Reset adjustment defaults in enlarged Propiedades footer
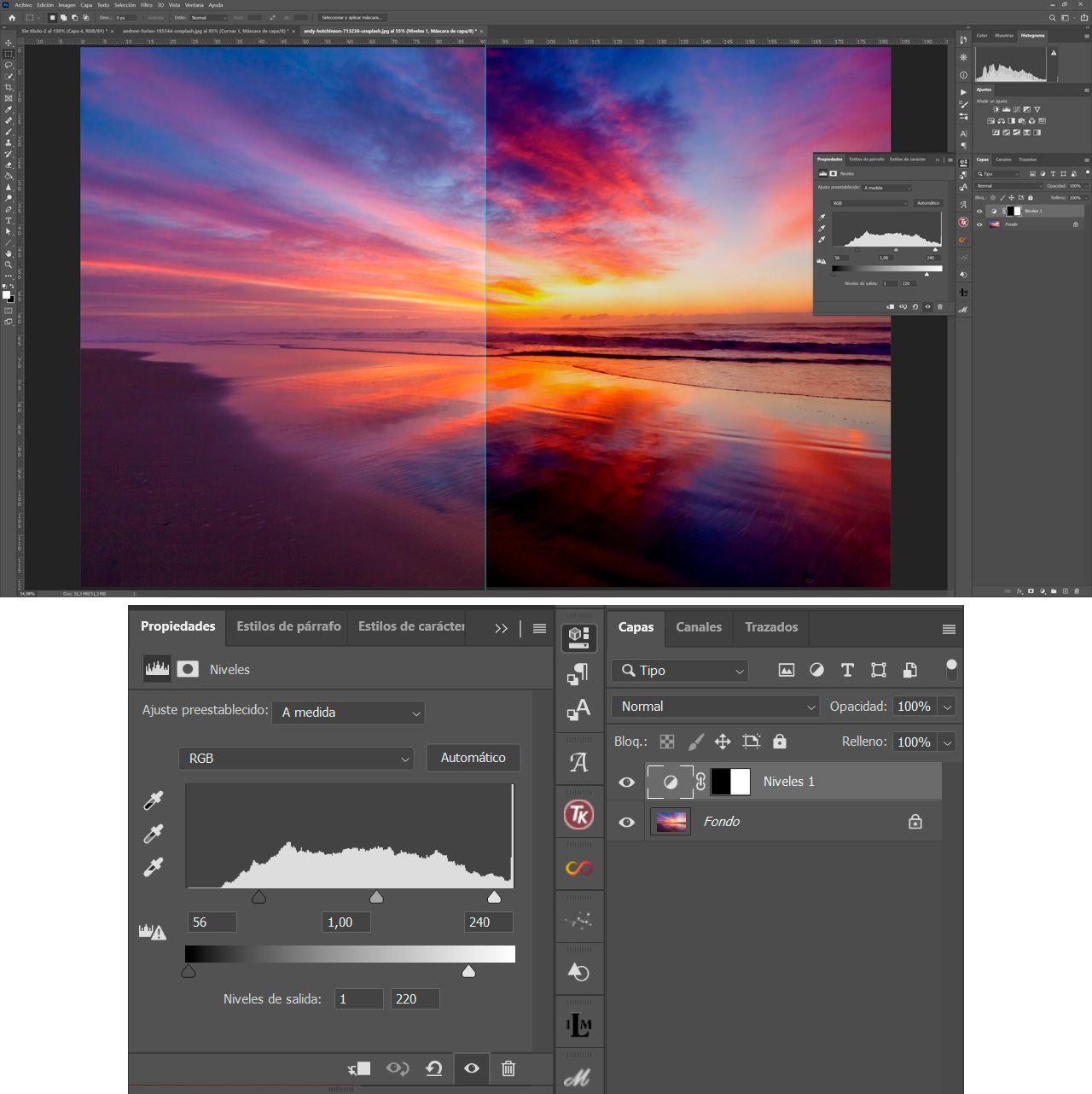Viewport: 1092px width, 1094px height. coord(434,1068)
